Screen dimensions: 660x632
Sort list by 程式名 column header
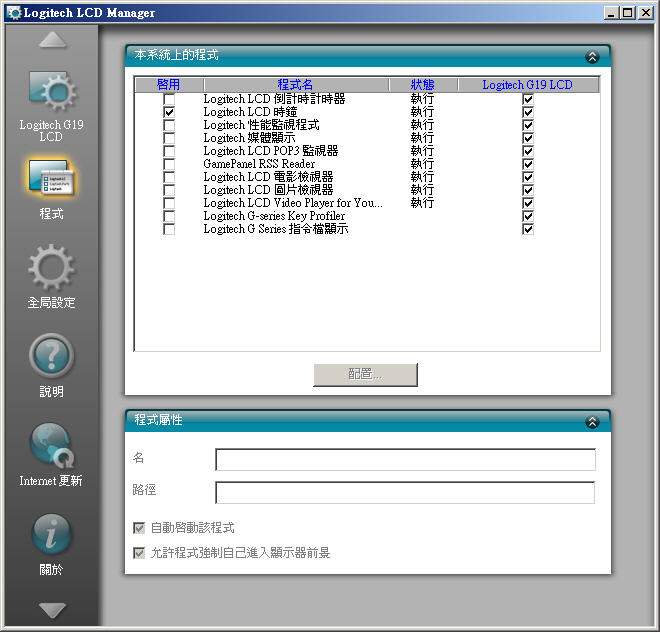pos(295,85)
